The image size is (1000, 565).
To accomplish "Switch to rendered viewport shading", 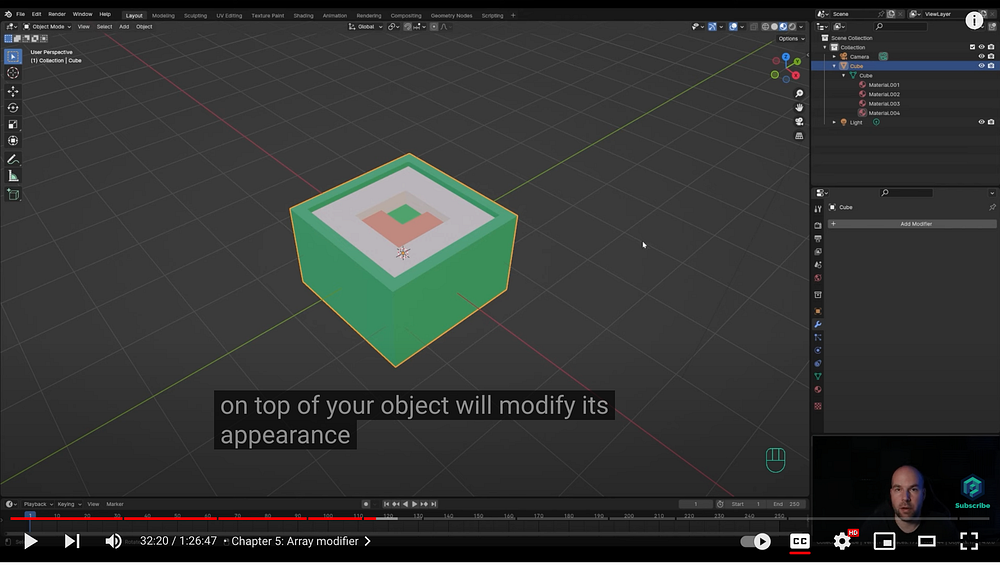I will (x=792, y=27).
